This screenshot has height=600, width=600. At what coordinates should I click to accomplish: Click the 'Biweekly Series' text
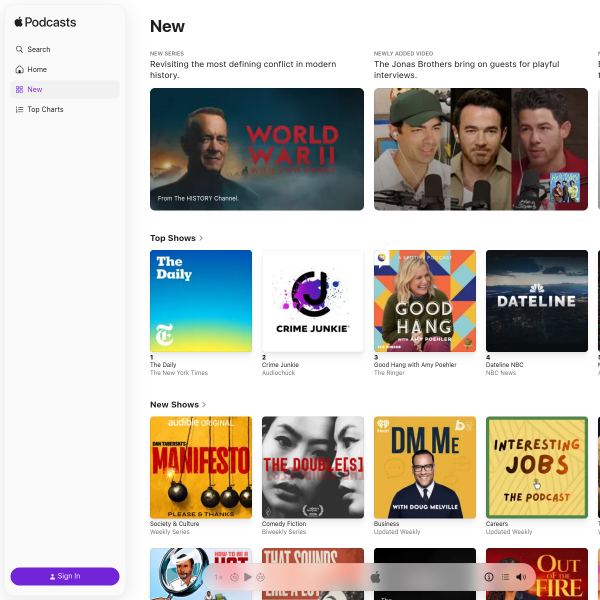[x=284, y=532]
